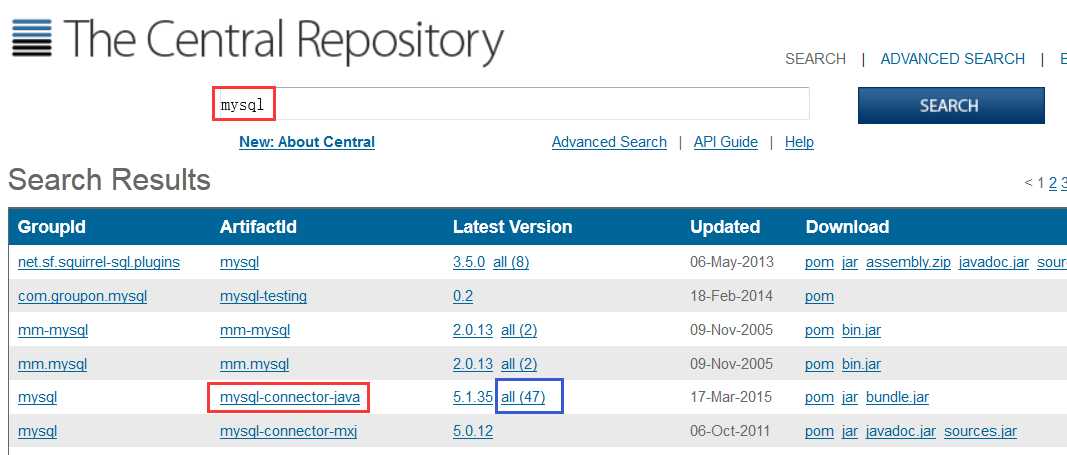The height and width of the screenshot is (455, 1067).
Task: Open the SEARCH header menu item
Action: tap(815, 59)
